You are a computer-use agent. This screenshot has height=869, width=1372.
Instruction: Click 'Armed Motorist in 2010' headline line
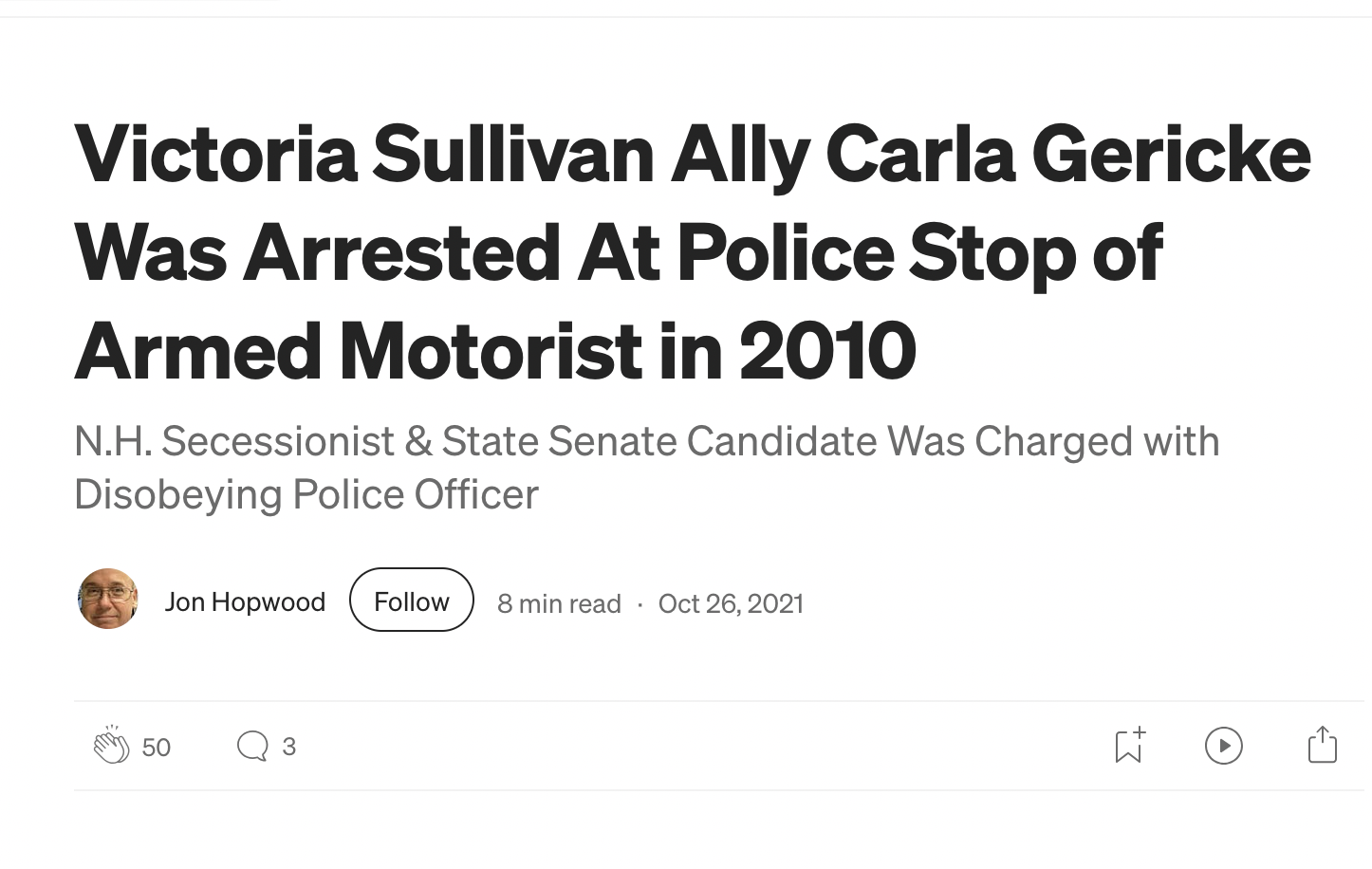(495, 350)
